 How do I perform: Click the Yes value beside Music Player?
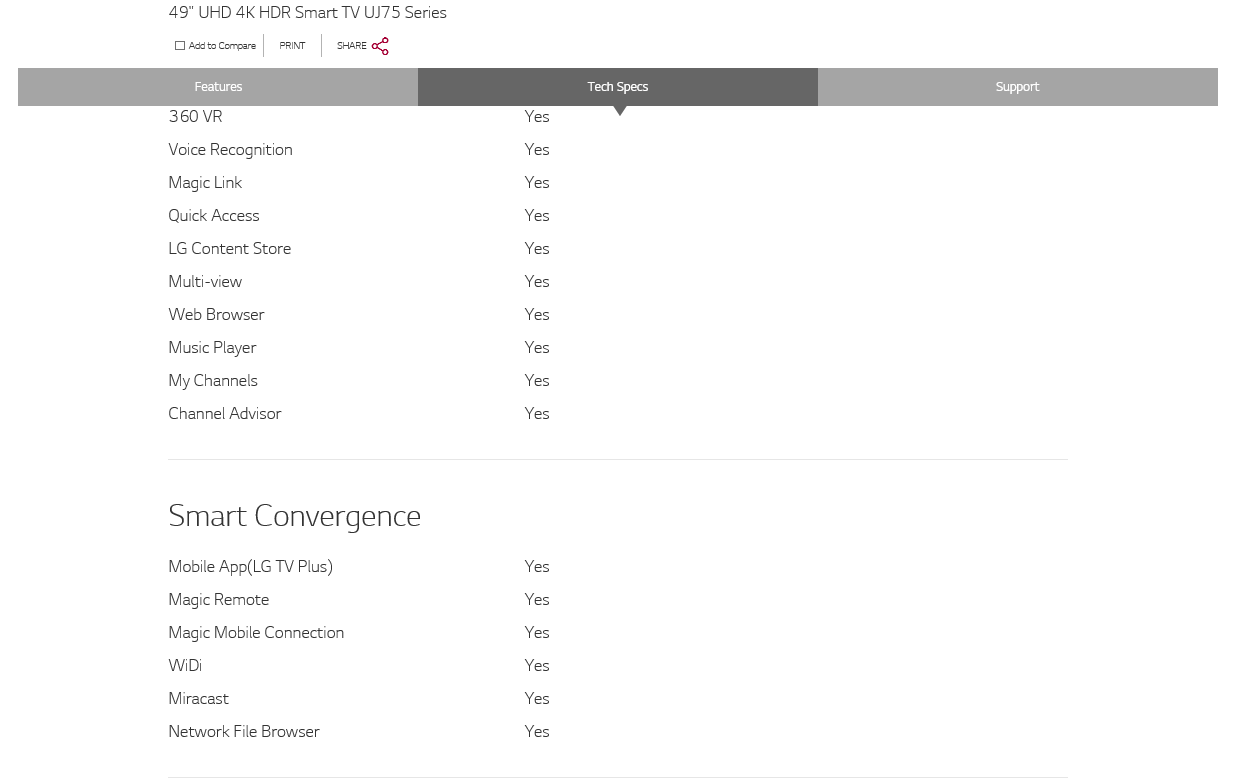pyautogui.click(x=537, y=348)
